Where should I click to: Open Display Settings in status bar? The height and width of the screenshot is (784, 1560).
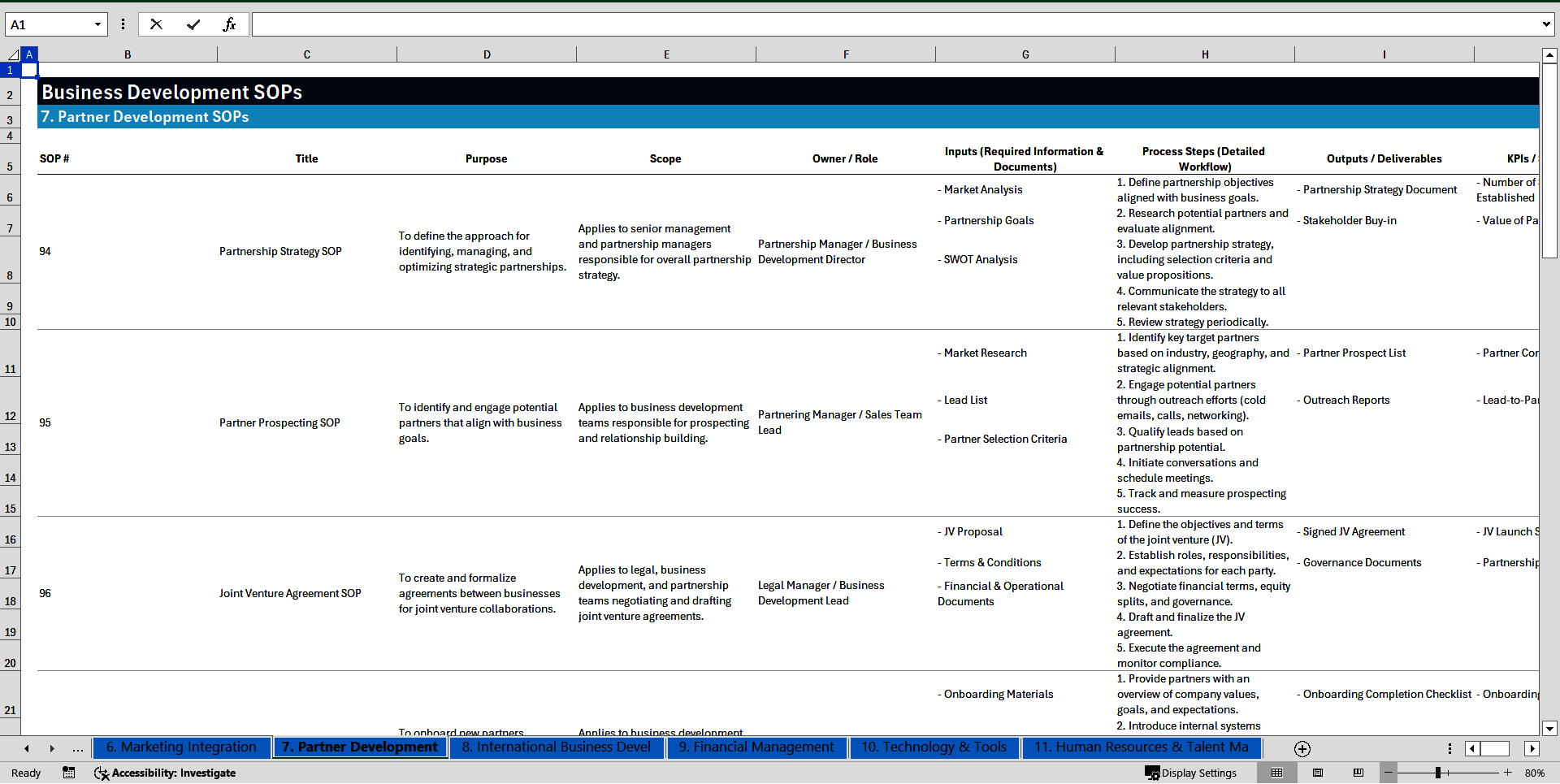[1191, 773]
